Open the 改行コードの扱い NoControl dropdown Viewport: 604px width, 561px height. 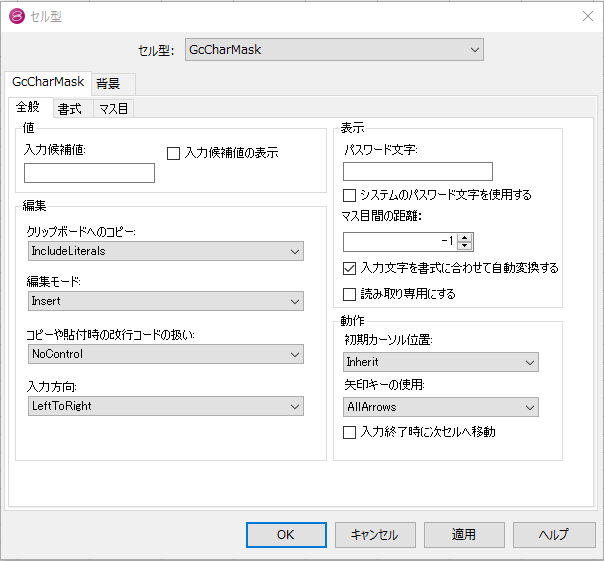[x=166, y=354]
